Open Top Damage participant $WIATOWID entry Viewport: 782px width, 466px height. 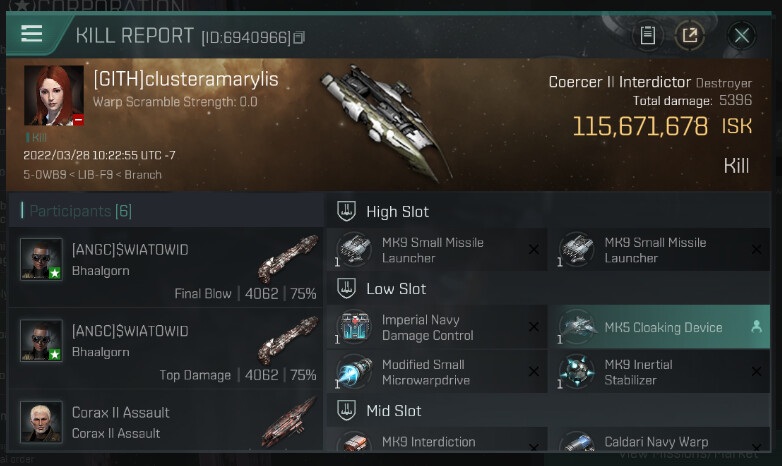coord(166,349)
